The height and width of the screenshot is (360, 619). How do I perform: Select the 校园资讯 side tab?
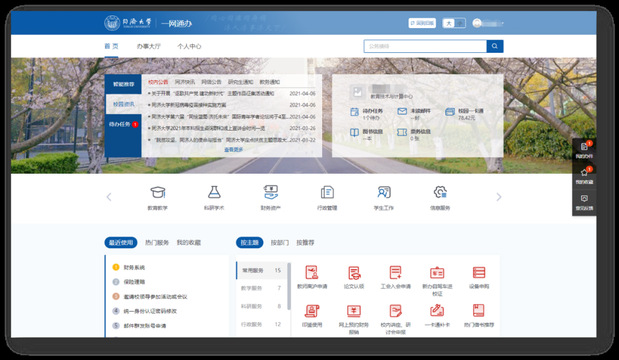pos(123,104)
